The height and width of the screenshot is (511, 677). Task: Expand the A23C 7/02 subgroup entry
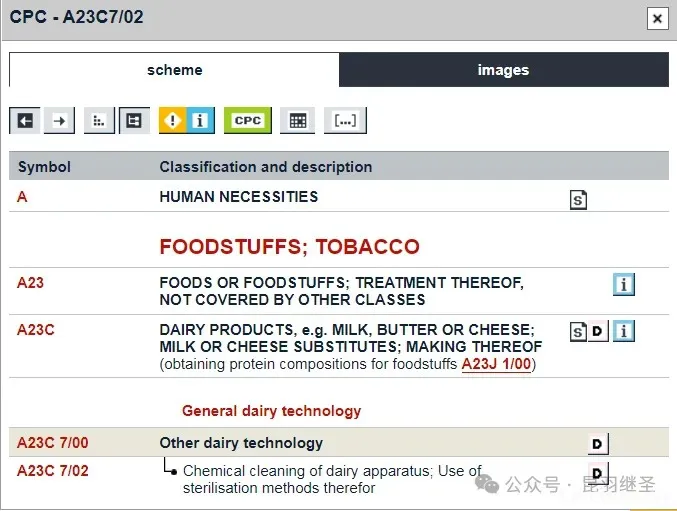[x=53, y=470]
